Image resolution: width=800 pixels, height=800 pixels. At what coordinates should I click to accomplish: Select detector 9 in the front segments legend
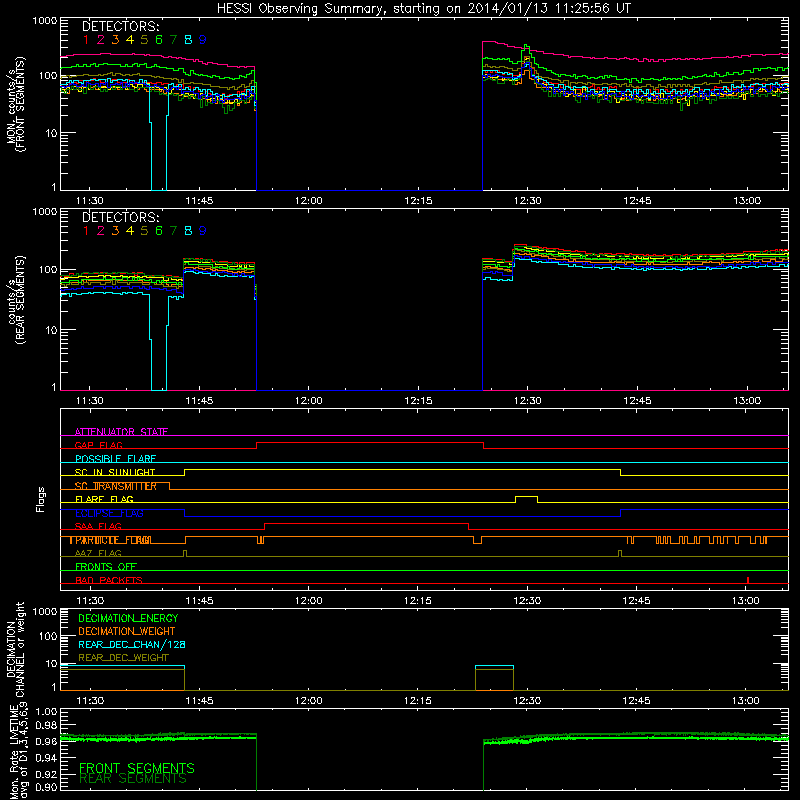click(x=203, y=40)
